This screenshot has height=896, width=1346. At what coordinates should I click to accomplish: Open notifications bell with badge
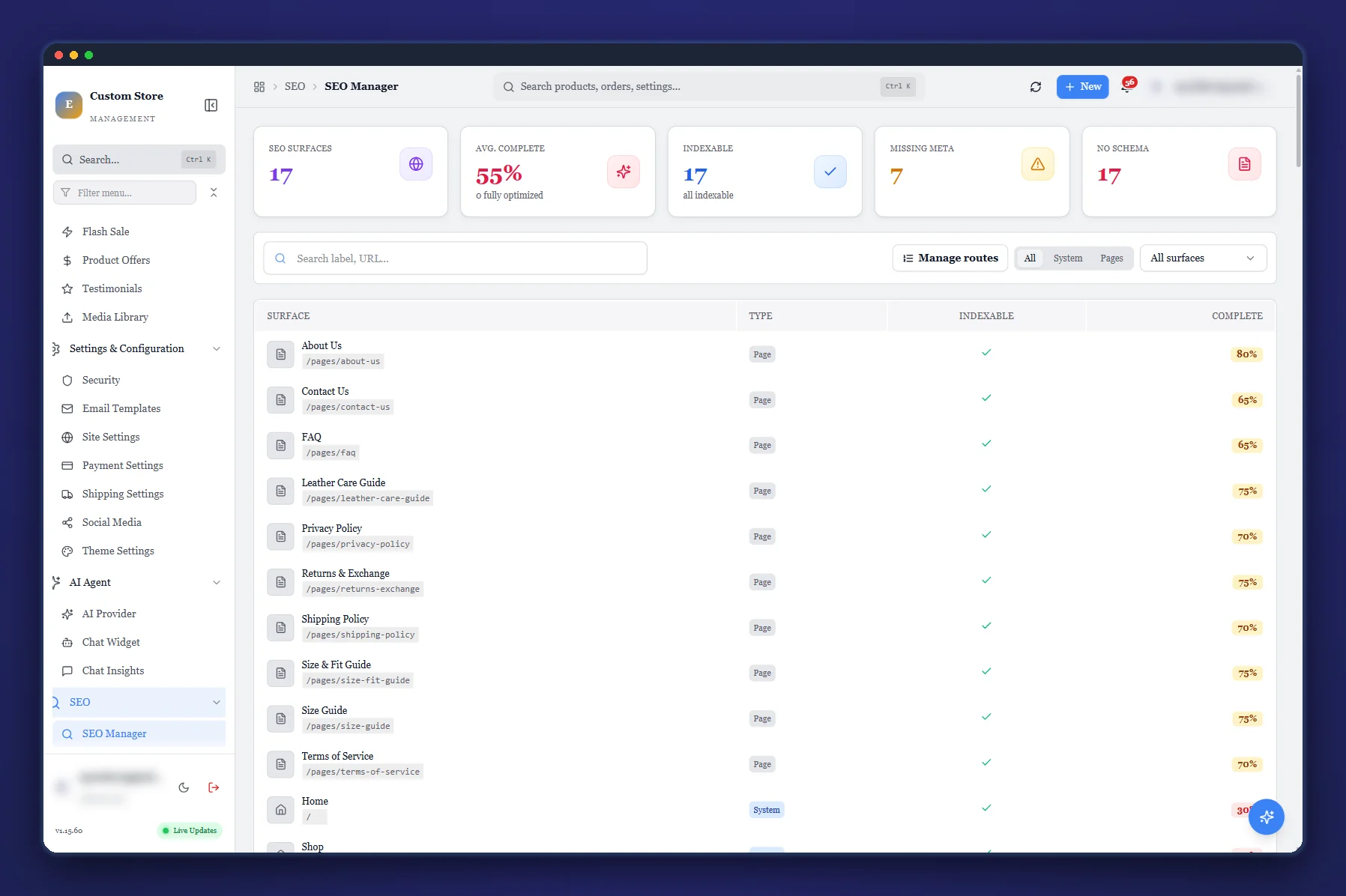(x=1127, y=86)
